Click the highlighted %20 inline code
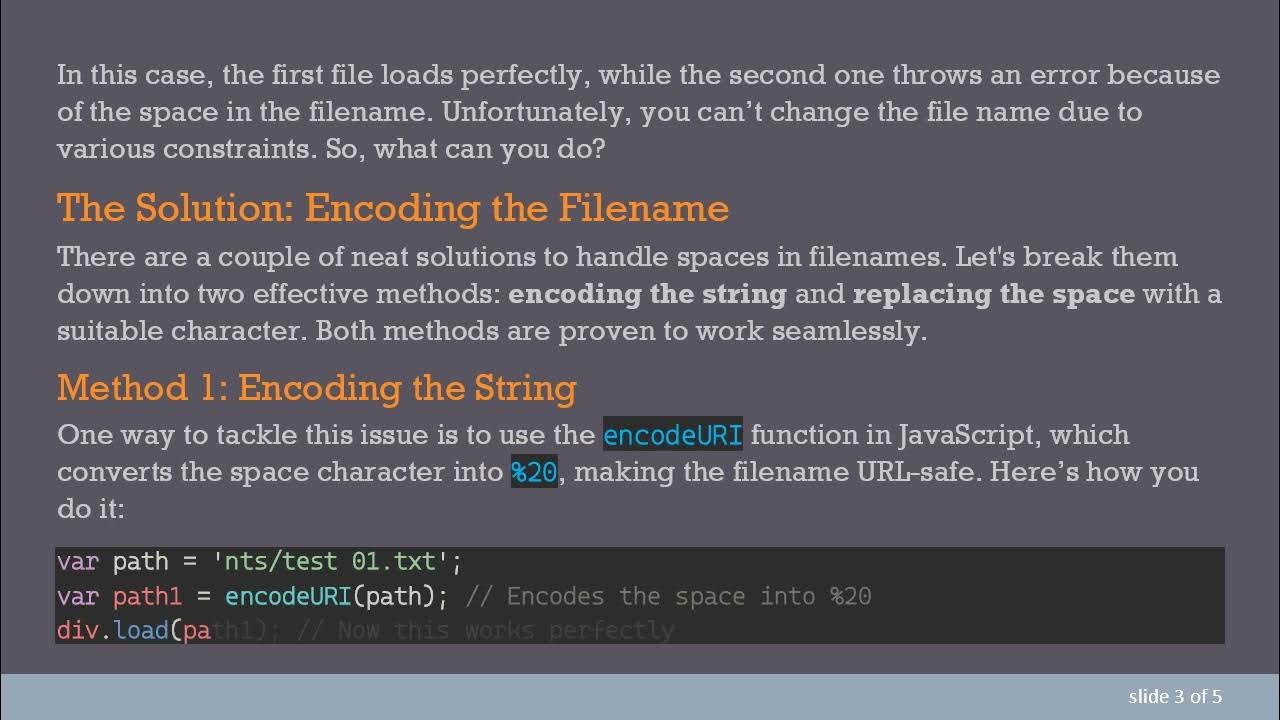 click(x=534, y=472)
